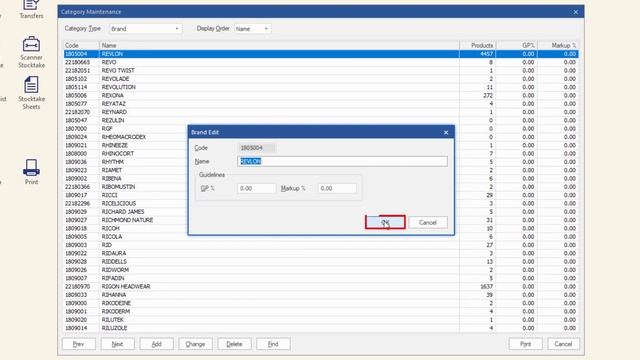This screenshot has height=360, width=640.
Task: Click the Add button
Action: 156,344
